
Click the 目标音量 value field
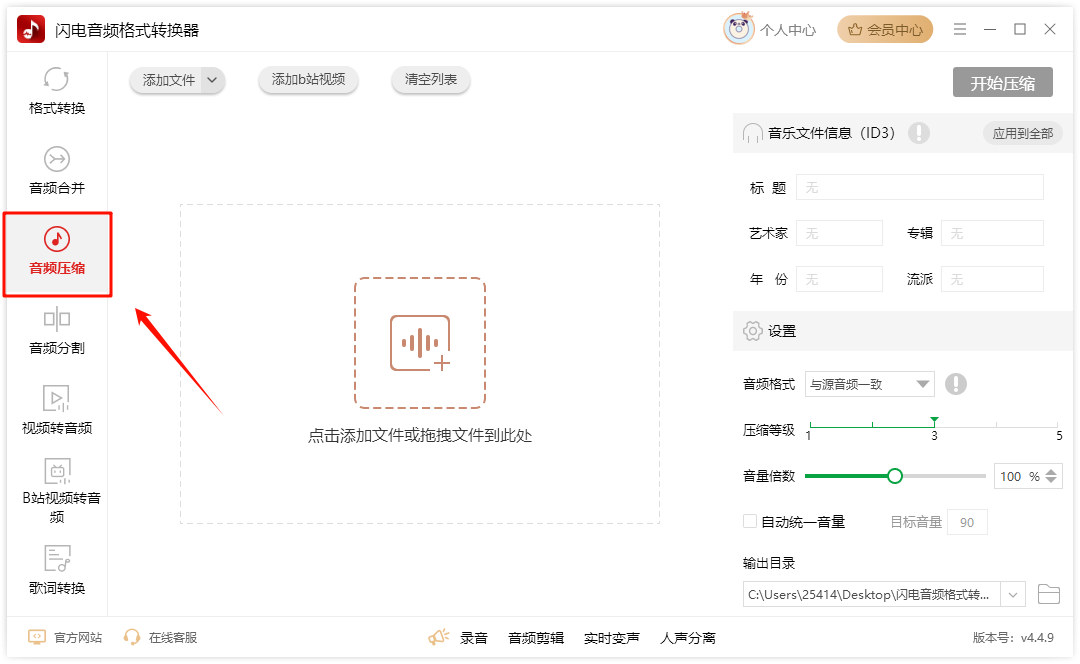pyautogui.click(x=967, y=522)
